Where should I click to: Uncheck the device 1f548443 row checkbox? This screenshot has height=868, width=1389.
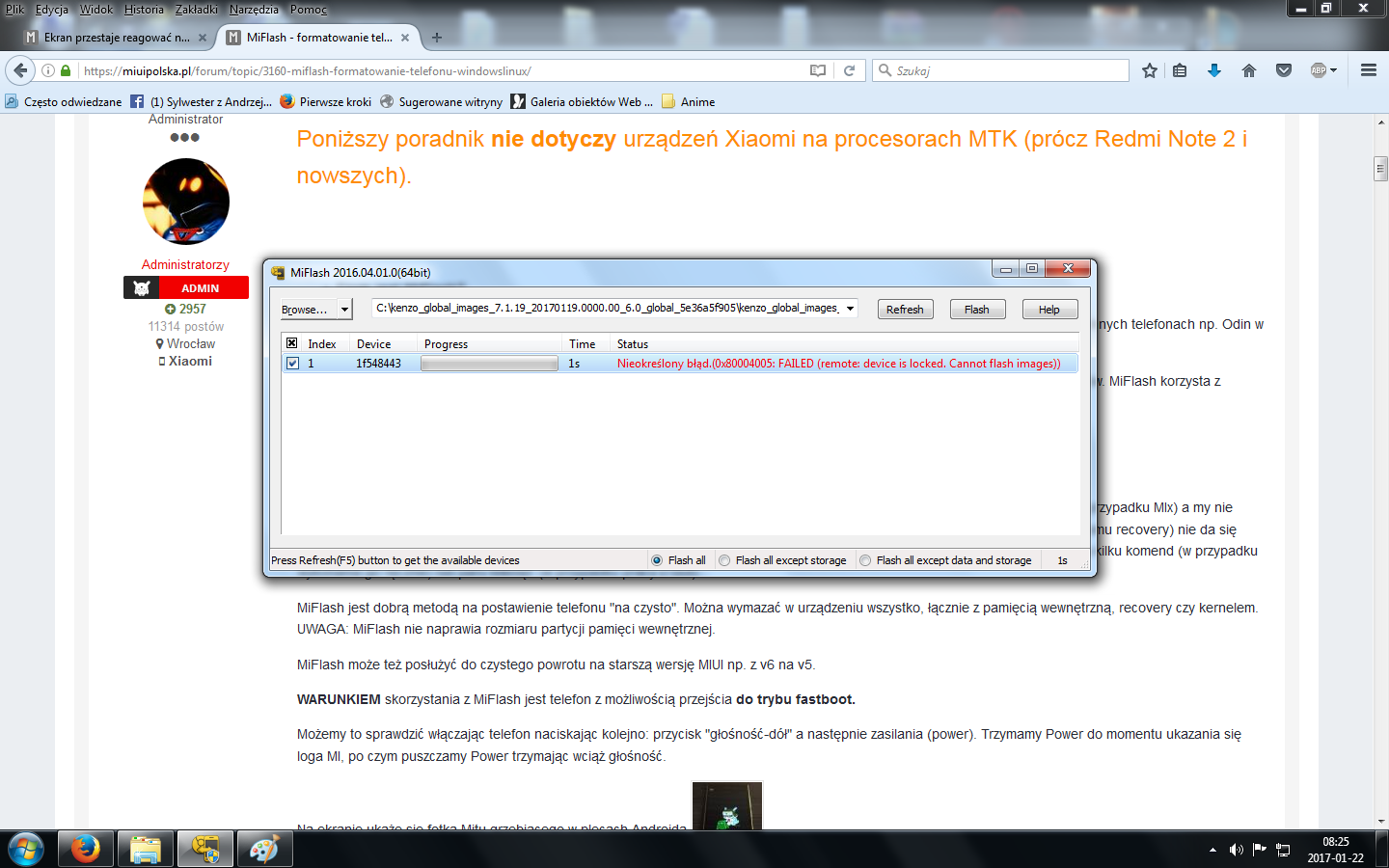(x=292, y=364)
